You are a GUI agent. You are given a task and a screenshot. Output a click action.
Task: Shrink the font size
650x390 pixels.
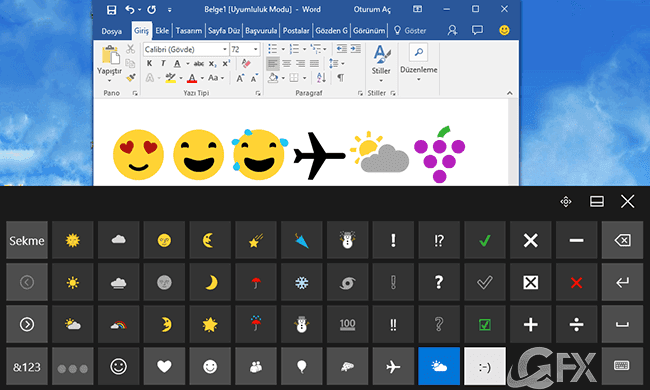pyautogui.click(x=254, y=78)
